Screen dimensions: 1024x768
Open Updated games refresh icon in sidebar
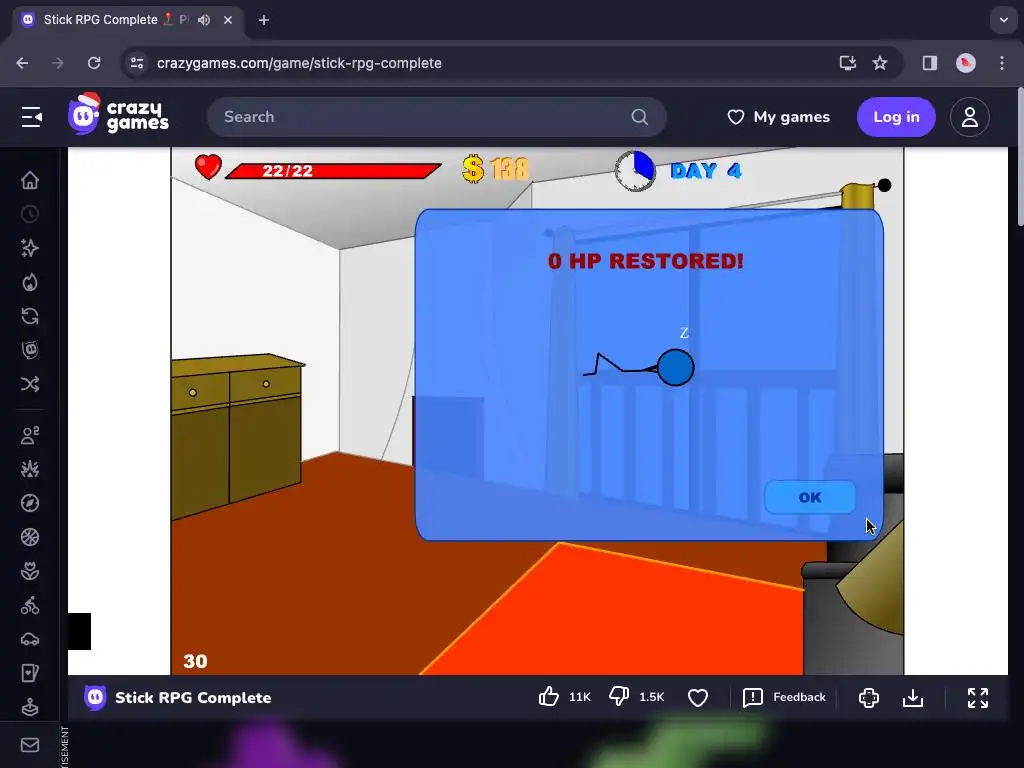click(x=30, y=316)
